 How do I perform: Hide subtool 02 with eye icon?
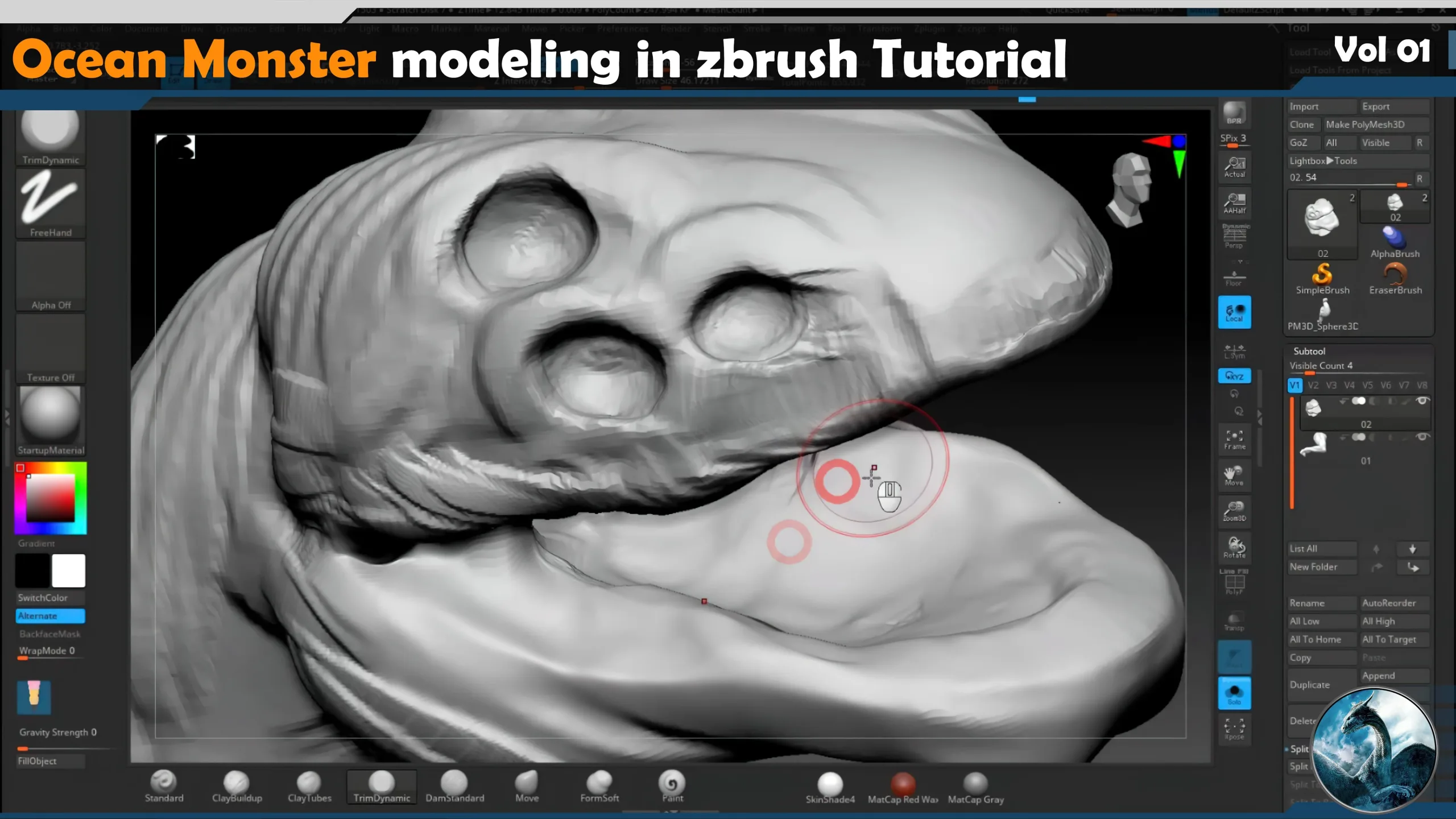1422,401
